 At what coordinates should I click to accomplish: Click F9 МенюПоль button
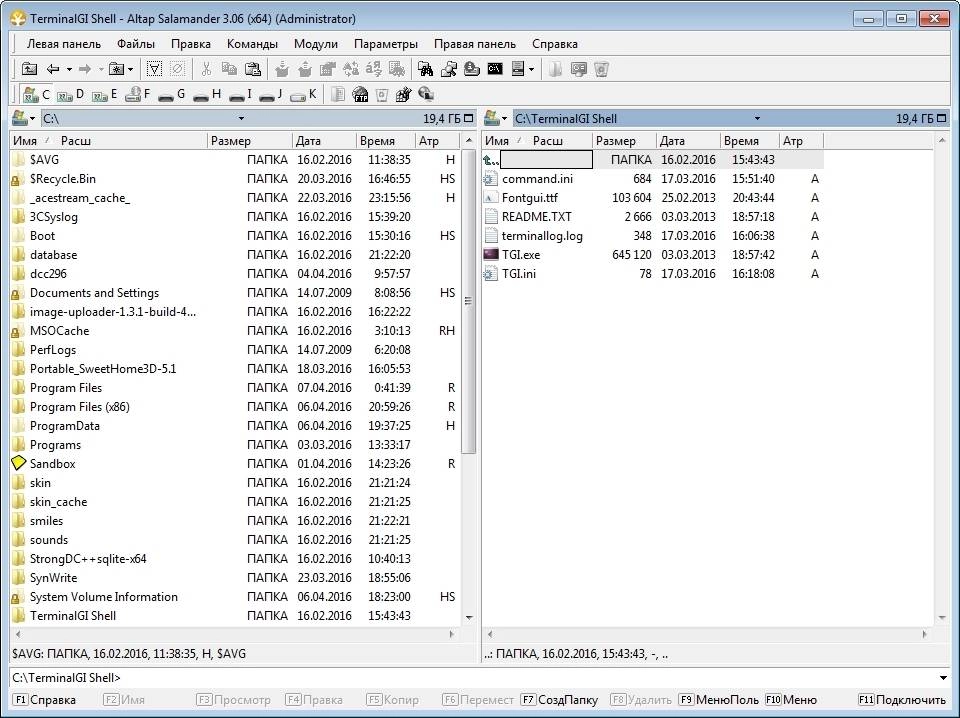tap(719, 700)
